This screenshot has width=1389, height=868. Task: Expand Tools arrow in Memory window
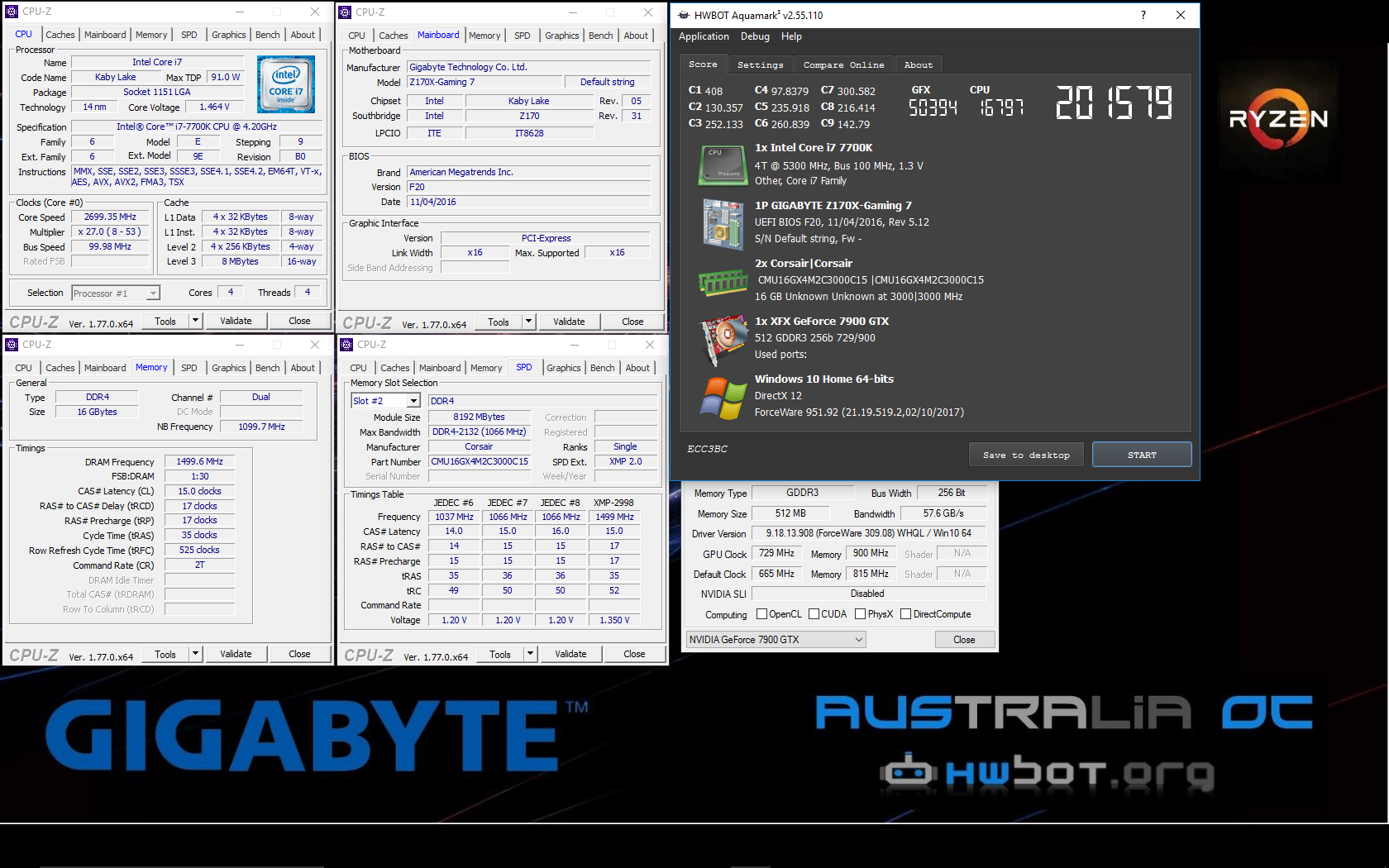pos(195,654)
